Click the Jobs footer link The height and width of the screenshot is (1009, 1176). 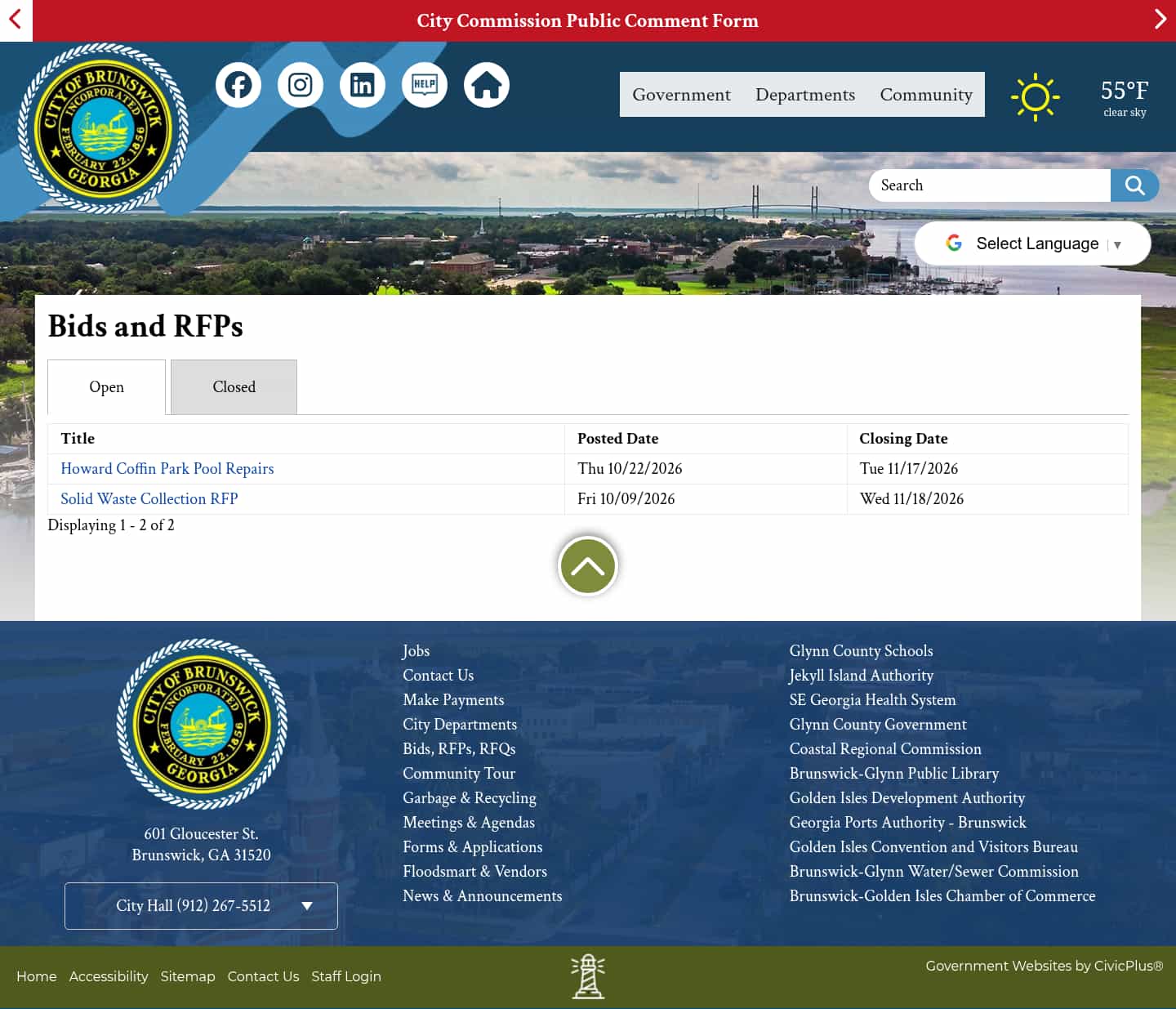click(416, 651)
